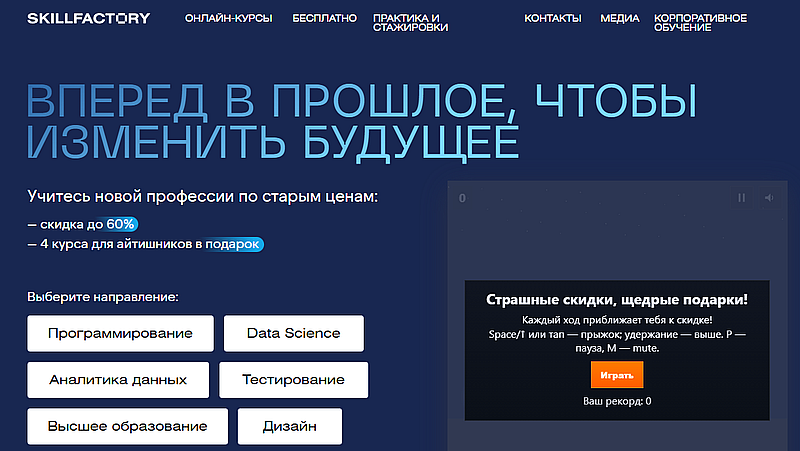Open the Онлайн-курсы menu
Image resolution: width=800 pixels, height=451 pixels.
(229, 18)
